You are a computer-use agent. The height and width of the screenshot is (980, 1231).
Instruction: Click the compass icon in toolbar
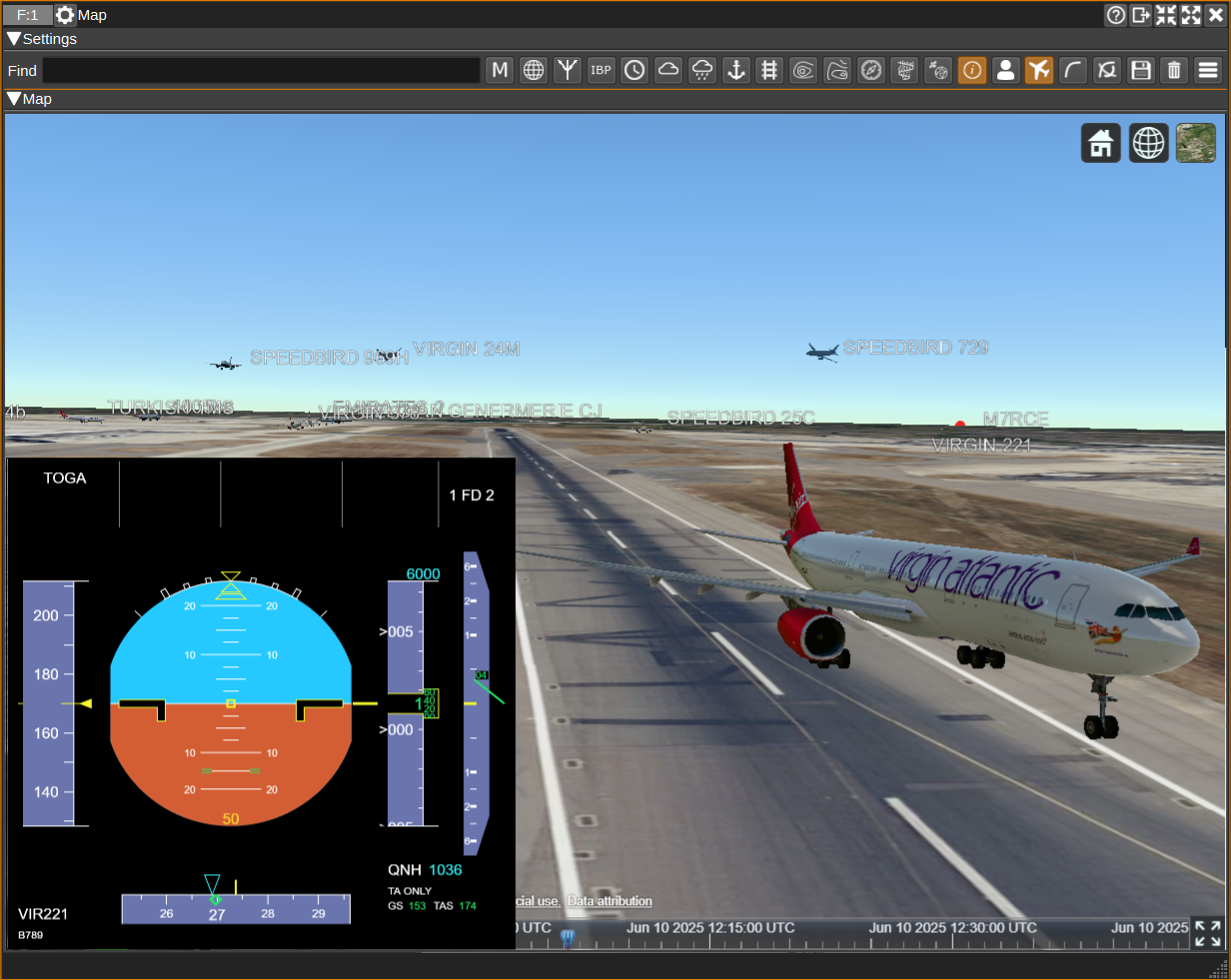(x=871, y=70)
